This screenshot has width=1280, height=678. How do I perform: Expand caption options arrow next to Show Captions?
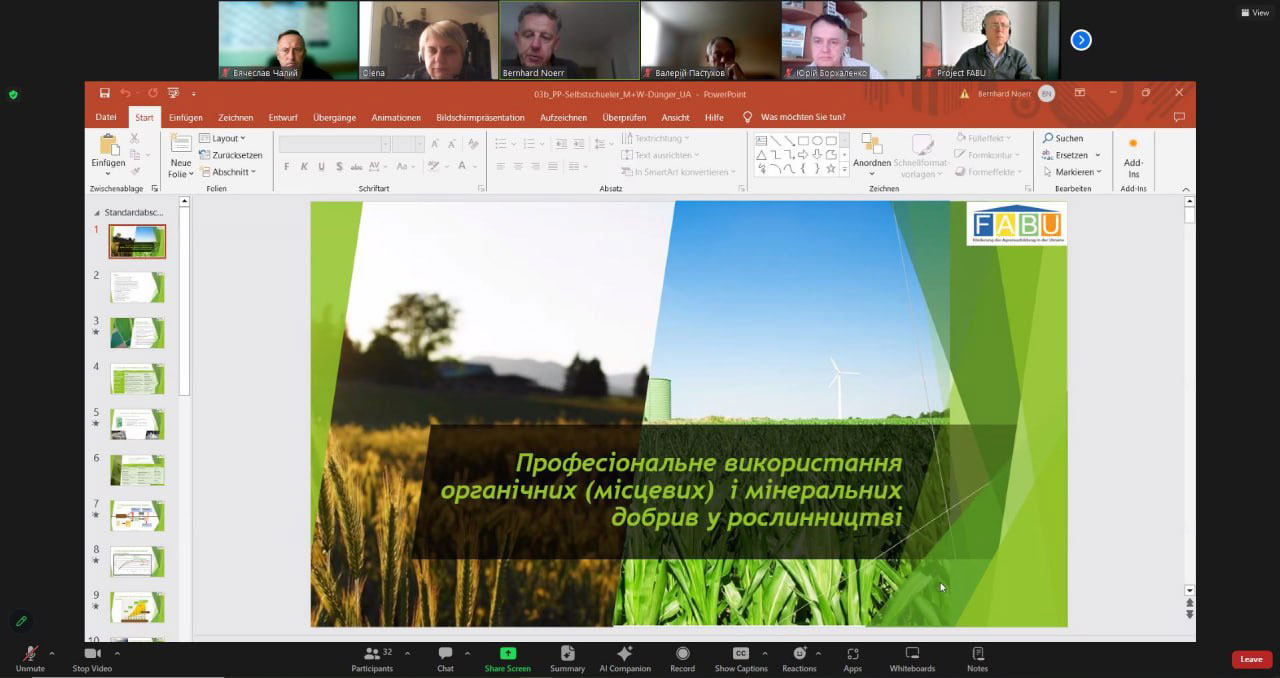[x=765, y=653]
